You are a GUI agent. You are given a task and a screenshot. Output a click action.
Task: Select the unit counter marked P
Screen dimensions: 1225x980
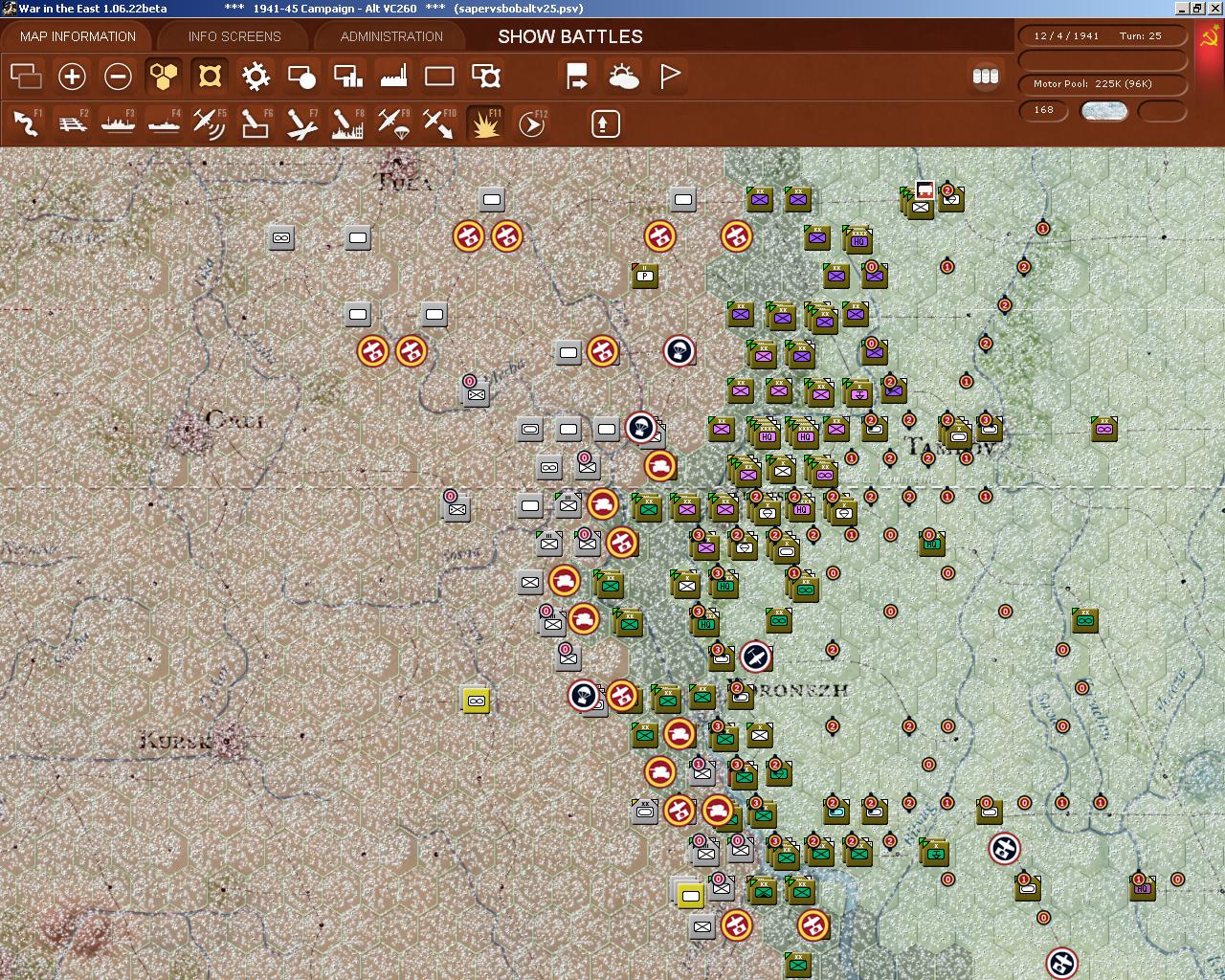pyautogui.click(x=645, y=277)
